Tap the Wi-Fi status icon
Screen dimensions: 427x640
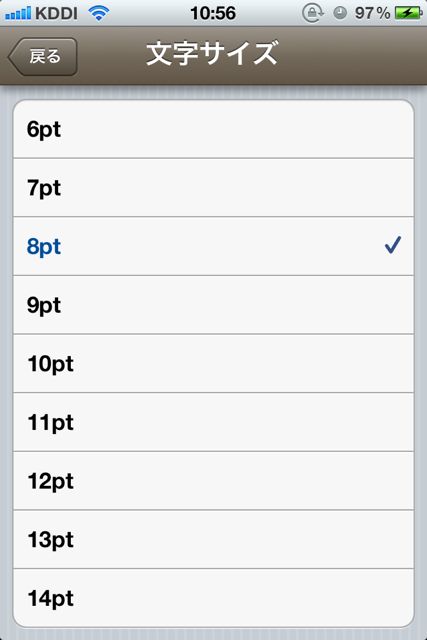click(x=99, y=13)
